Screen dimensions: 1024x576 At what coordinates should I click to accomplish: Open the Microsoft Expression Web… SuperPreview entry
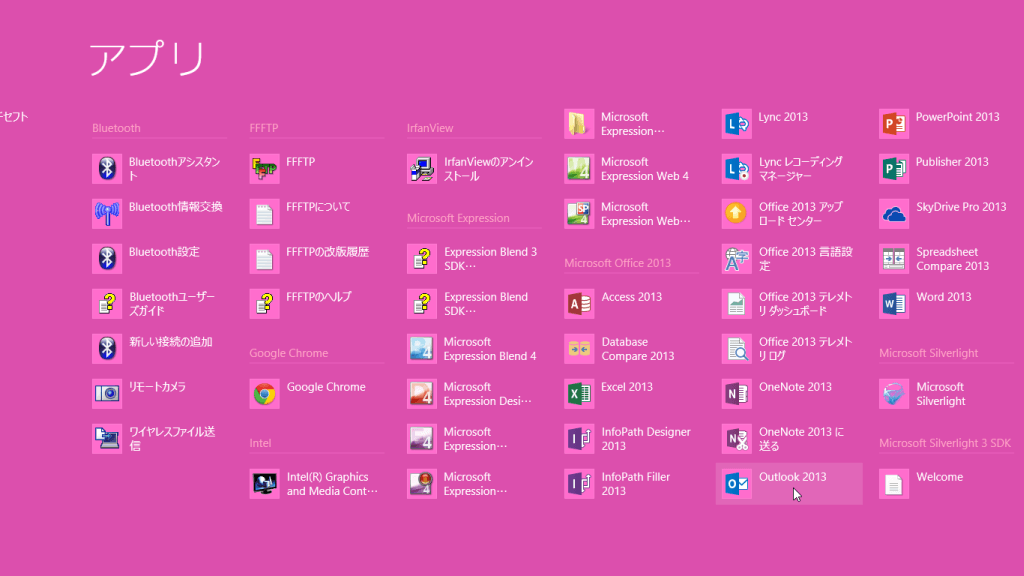tap(628, 214)
